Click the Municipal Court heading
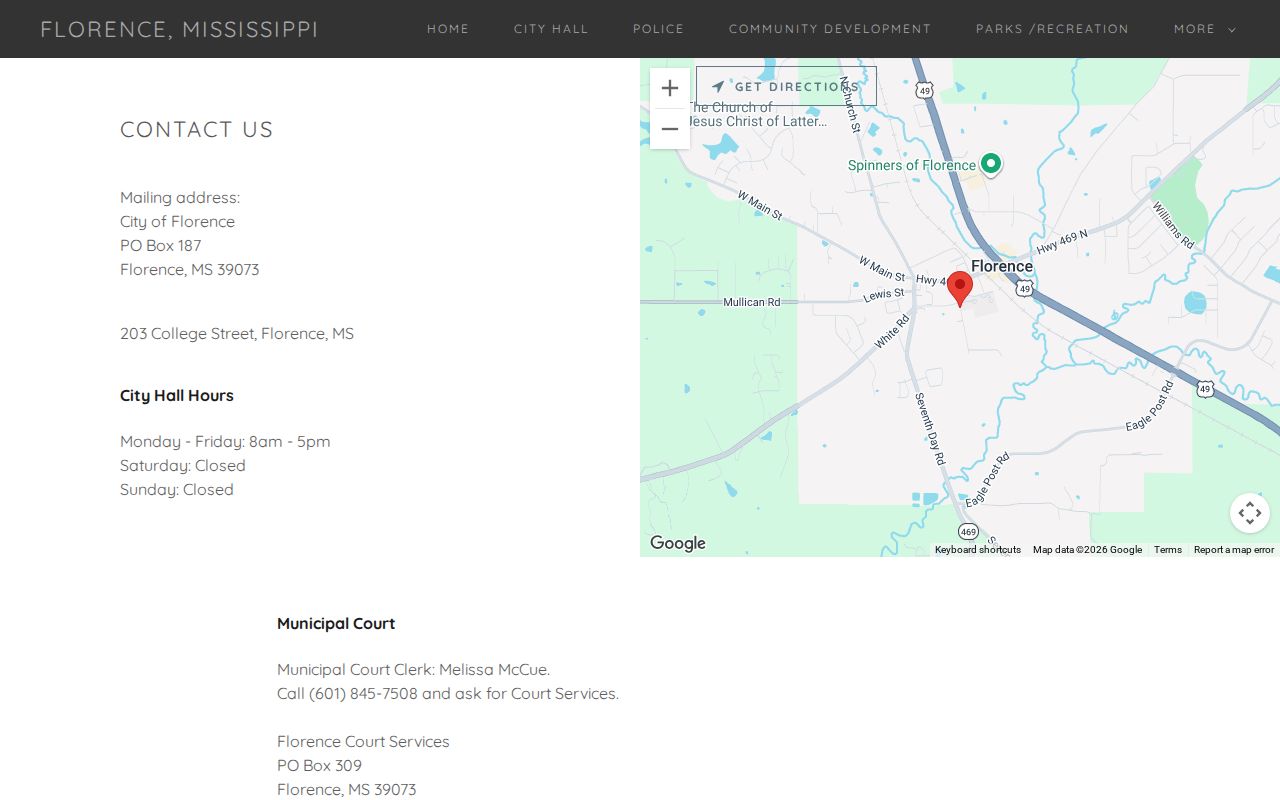The height and width of the screenshot is (800, 1280). [x=336, y=623]
